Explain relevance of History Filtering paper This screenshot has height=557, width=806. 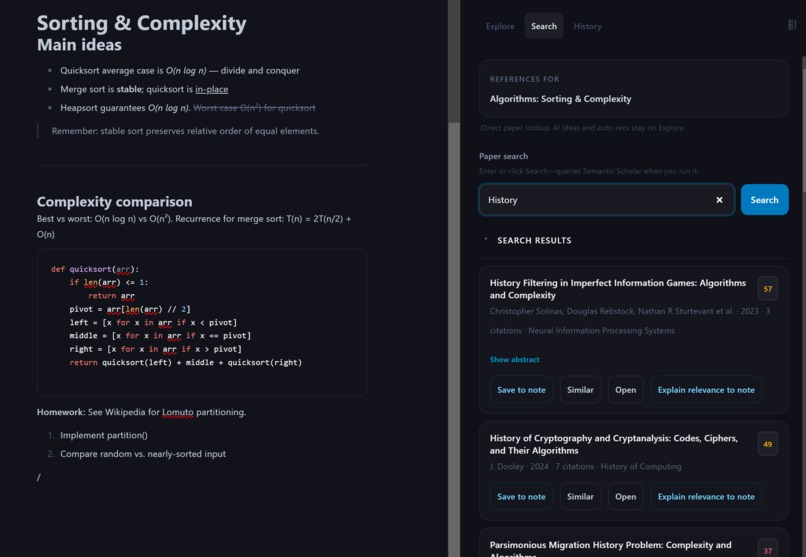click(x=706, y=389)
